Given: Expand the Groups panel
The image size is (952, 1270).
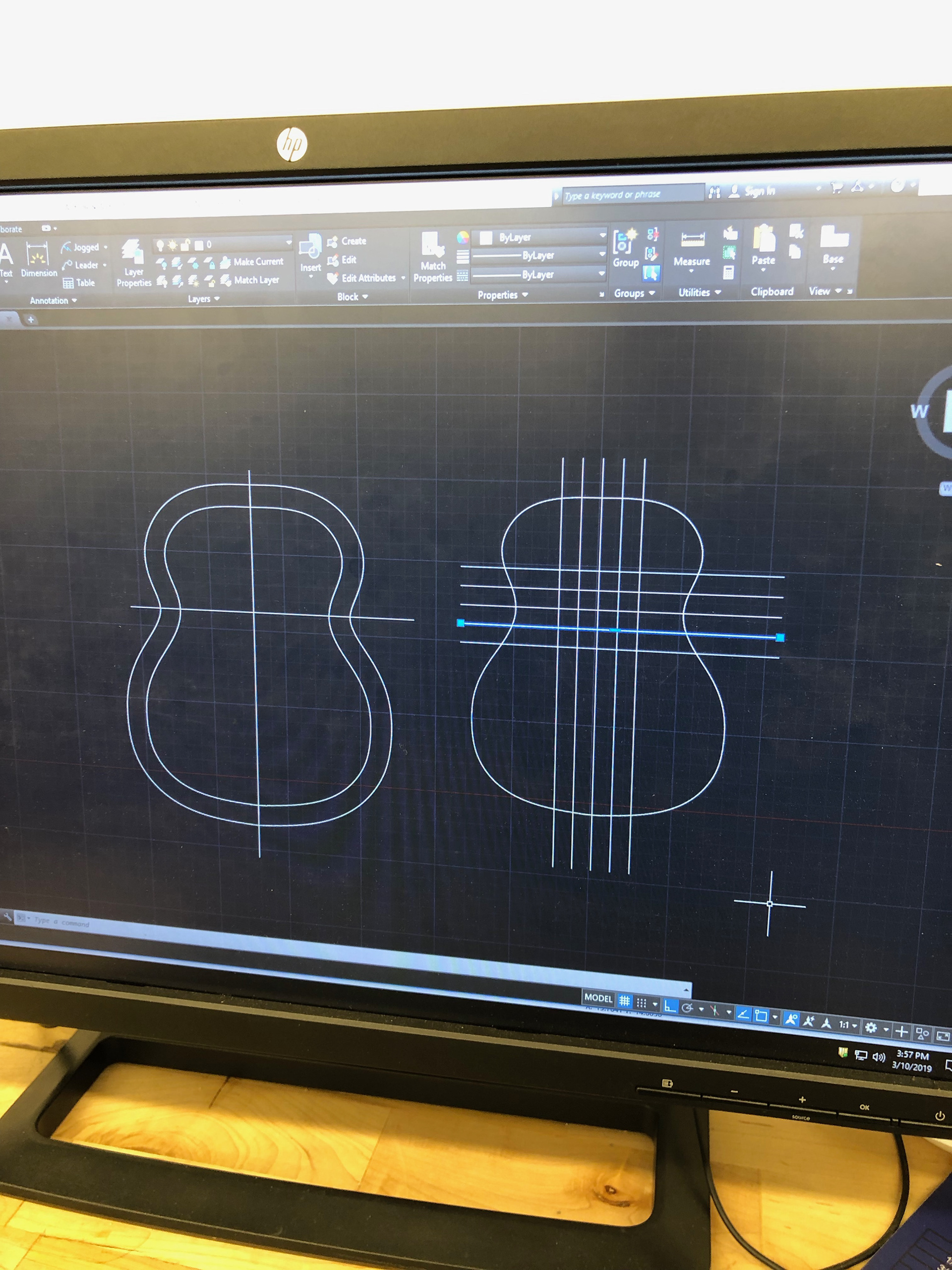Looking at the screenshot, I should [x=634, y=293].
